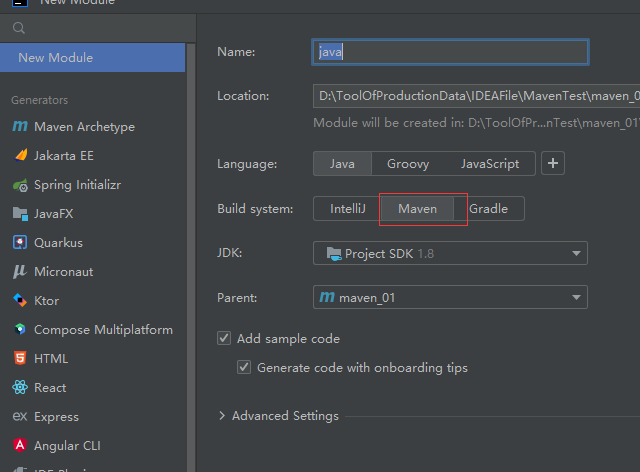Open the Parent module dropdown
640x472 pixels.
click(450, 297)
